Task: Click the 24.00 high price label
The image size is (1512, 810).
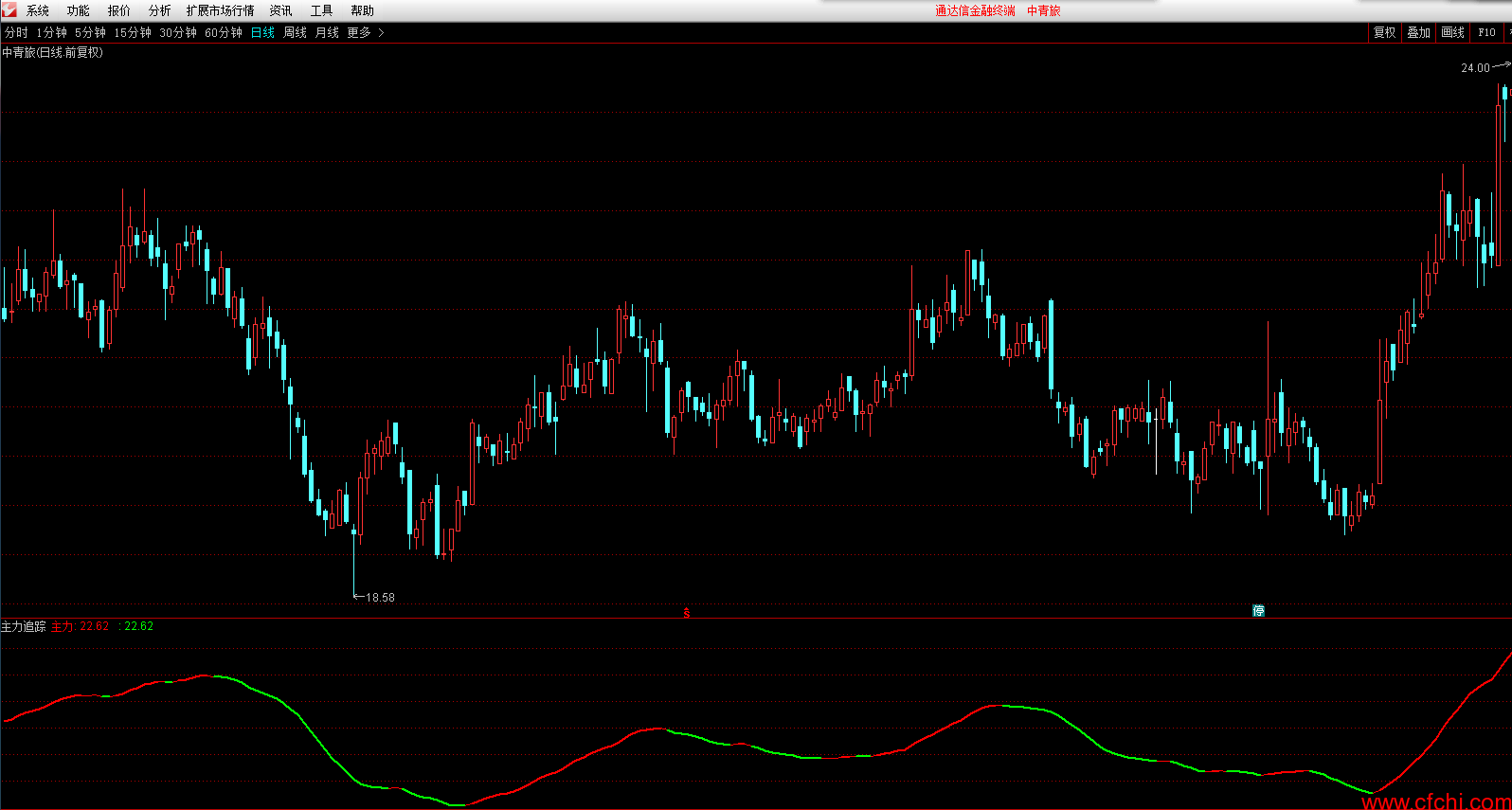Action: click(x=1475, y=68)
